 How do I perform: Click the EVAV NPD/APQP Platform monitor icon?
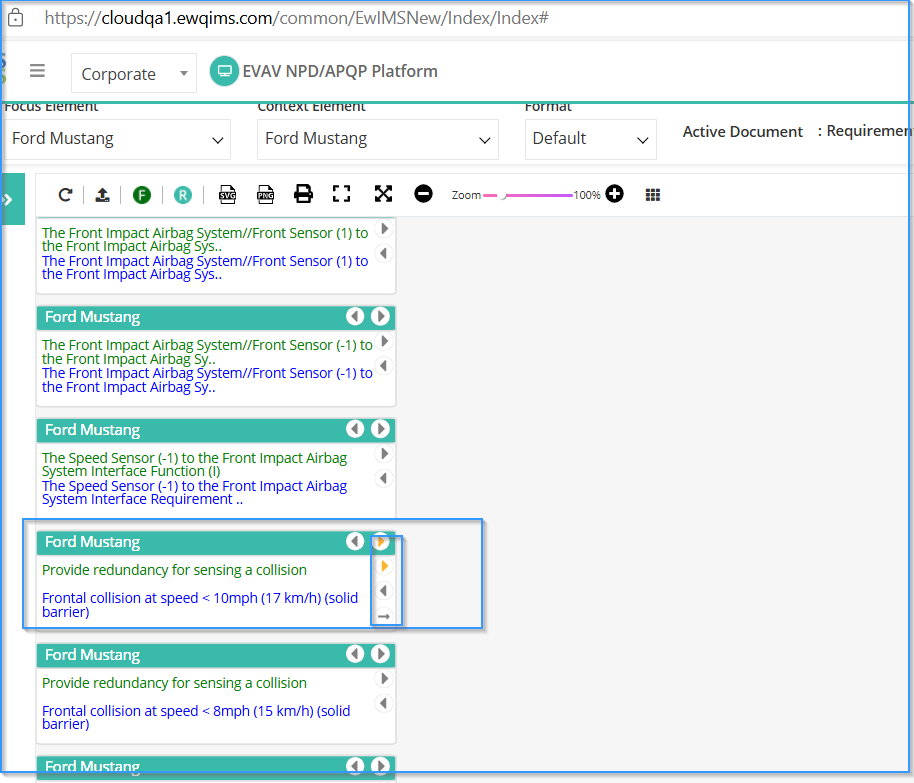point(224,71)
